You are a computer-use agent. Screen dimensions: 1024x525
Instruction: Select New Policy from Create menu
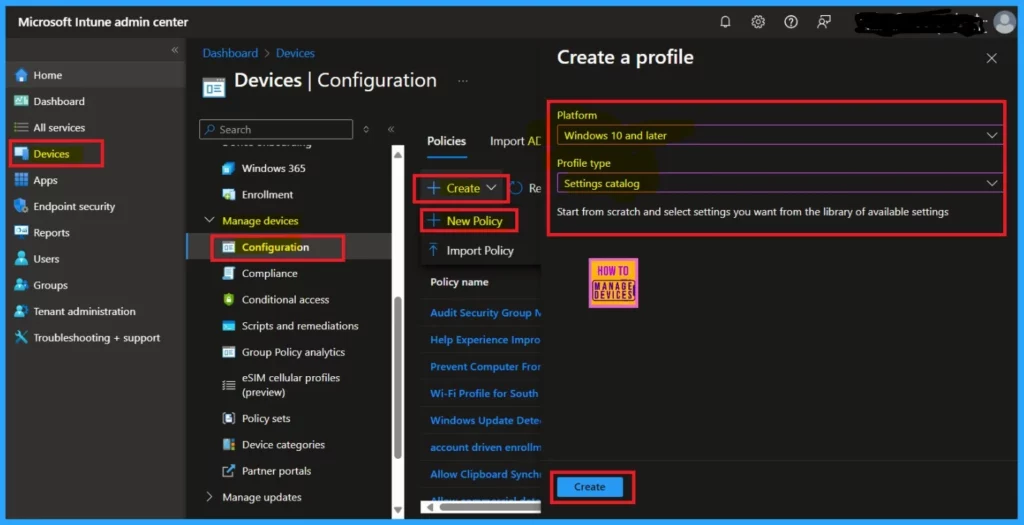[465, 221]
